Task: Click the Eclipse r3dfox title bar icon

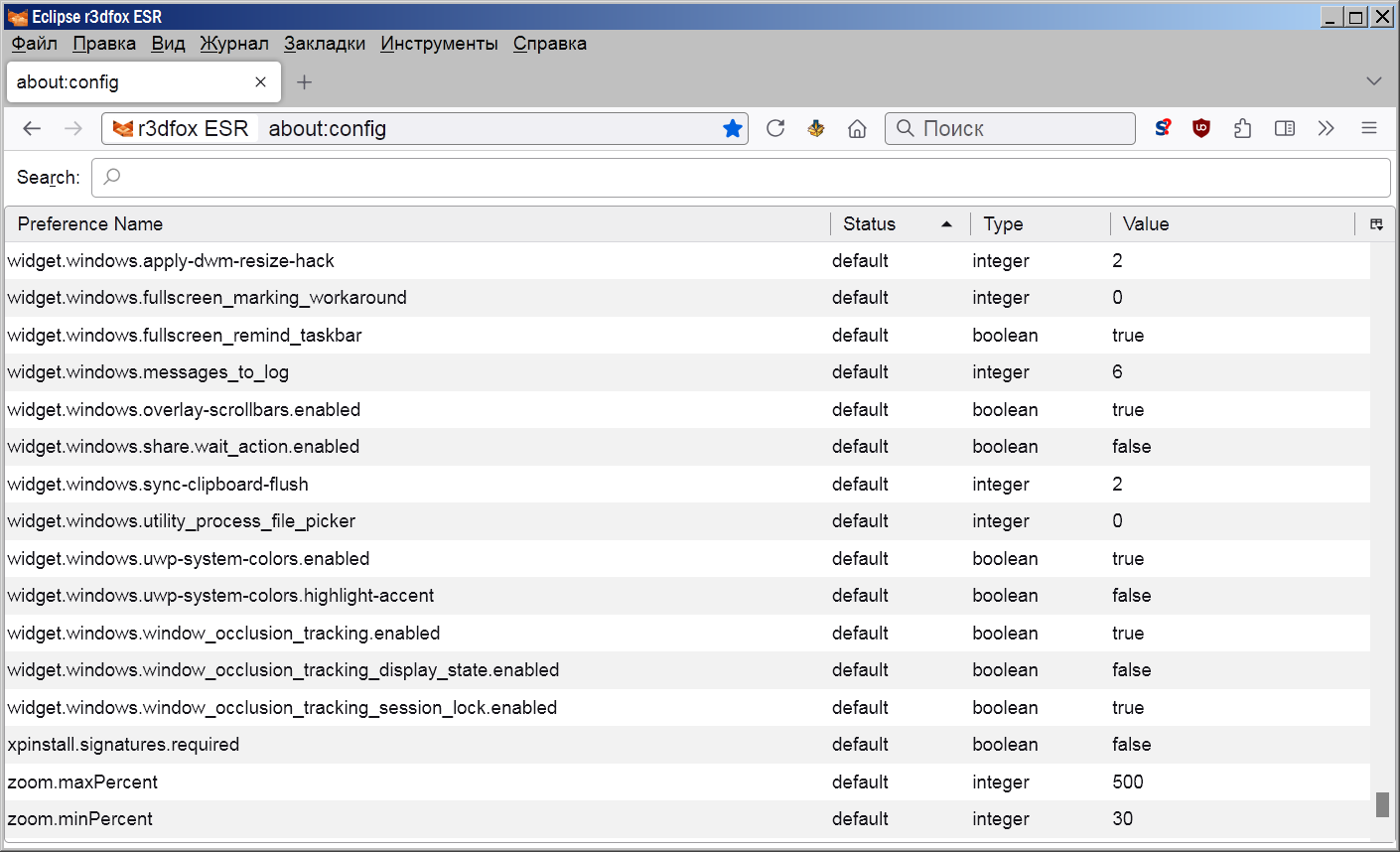Action: [17, 17]
